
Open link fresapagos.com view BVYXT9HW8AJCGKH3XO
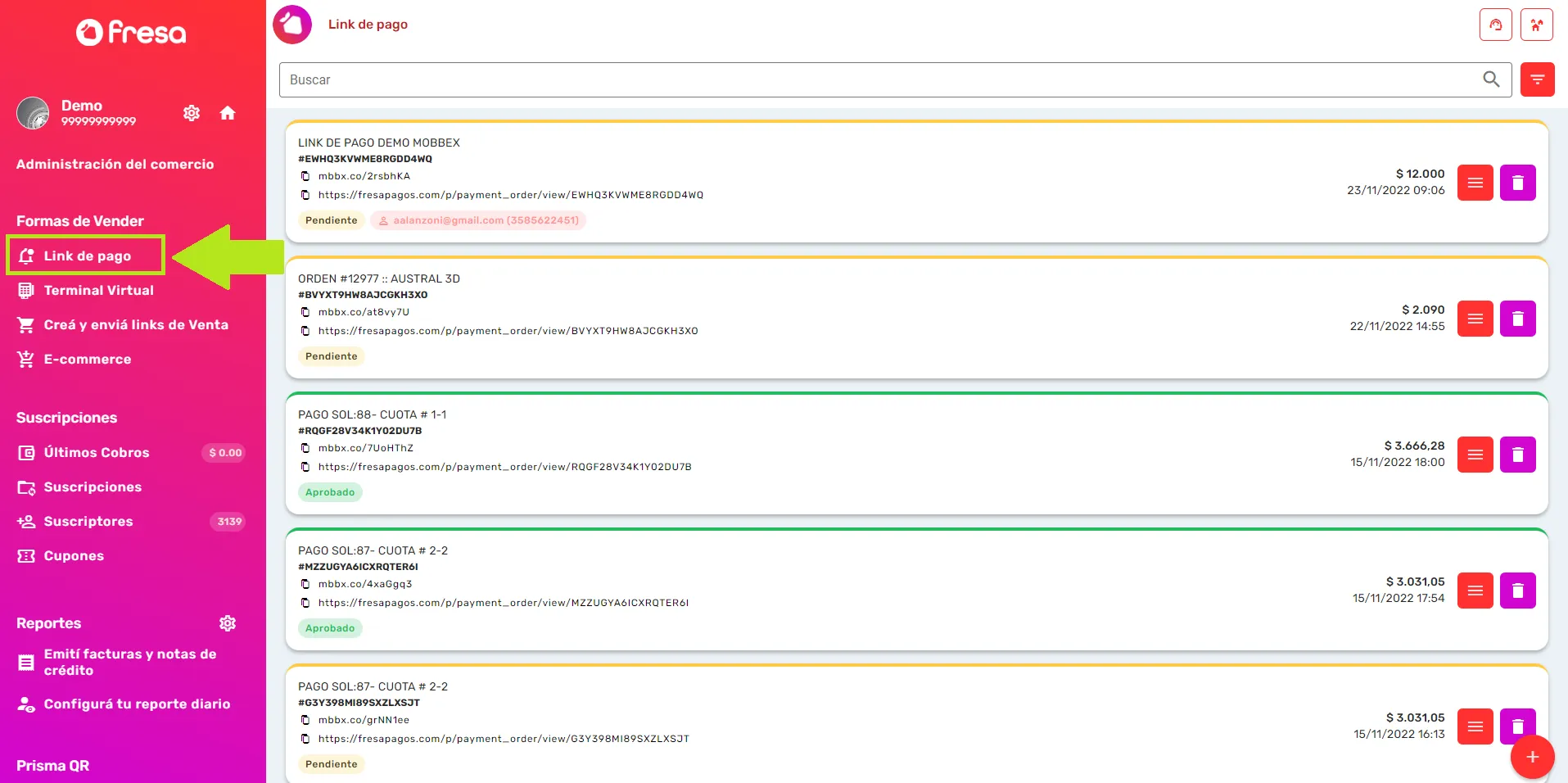point(508,331)
